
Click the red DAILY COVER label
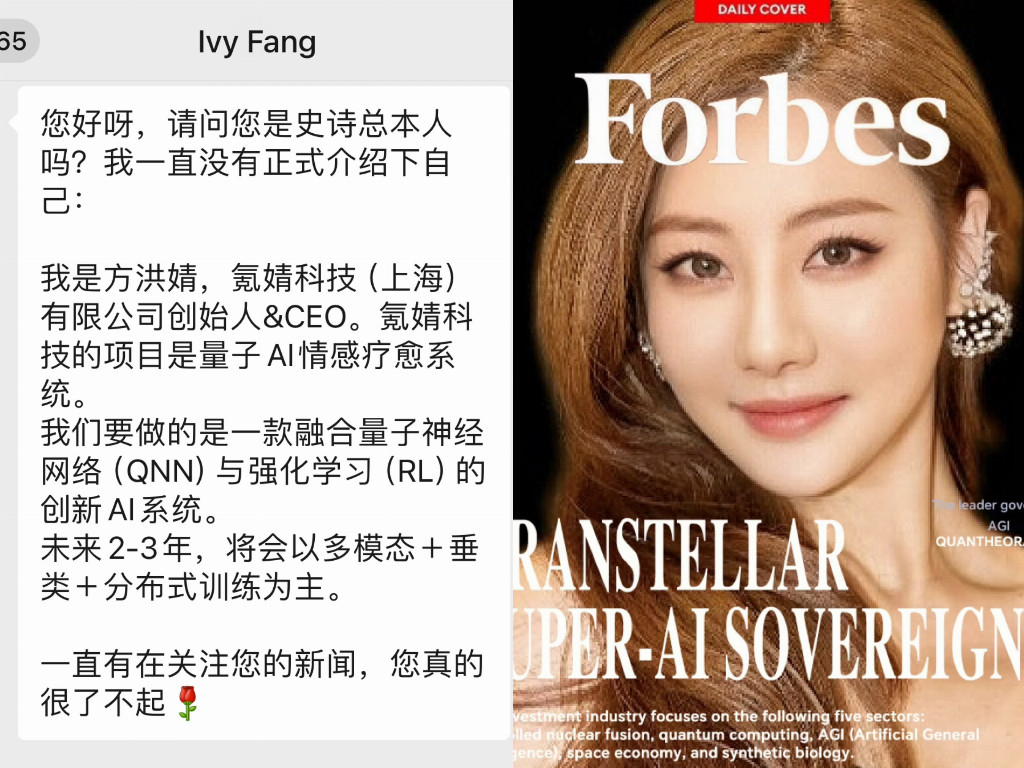[x=761, y=10]
